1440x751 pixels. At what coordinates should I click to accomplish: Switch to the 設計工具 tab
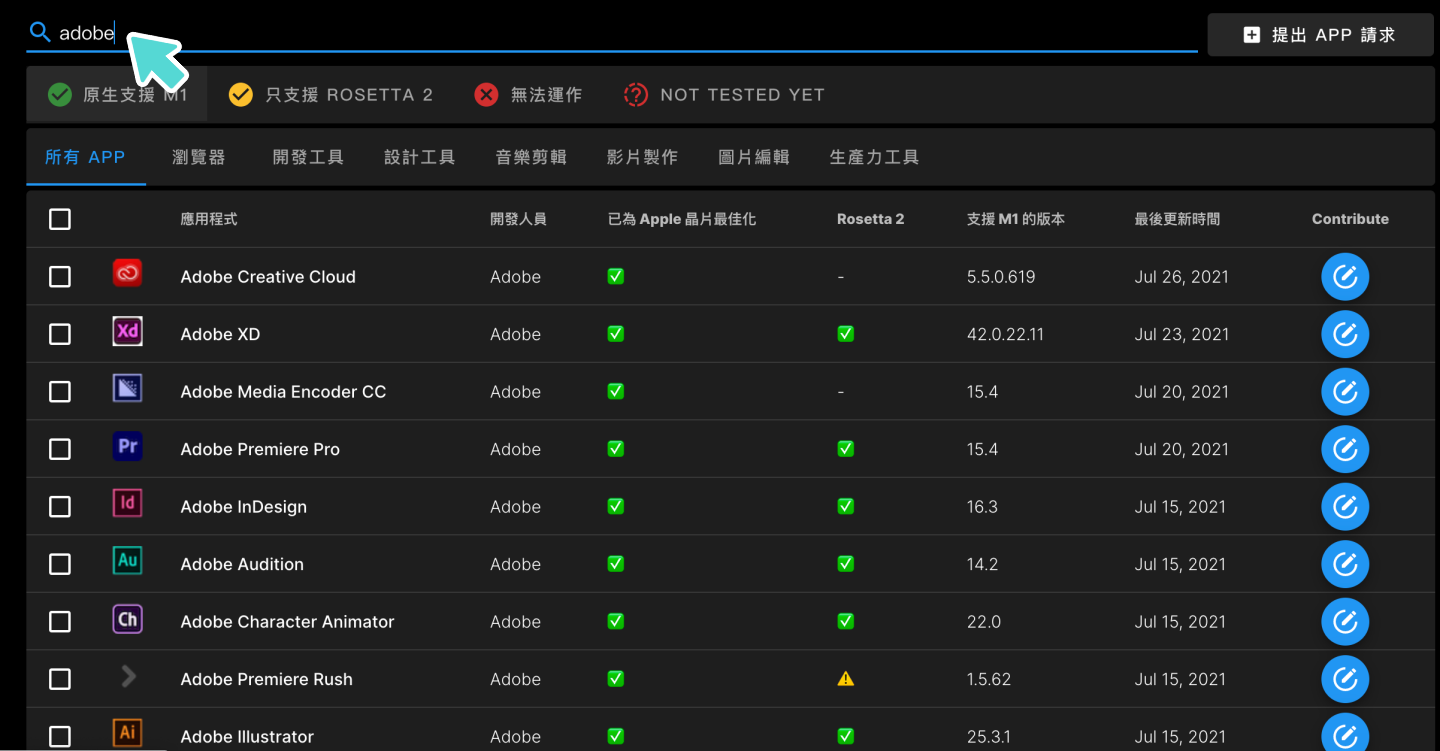click(x=420, y=157)
